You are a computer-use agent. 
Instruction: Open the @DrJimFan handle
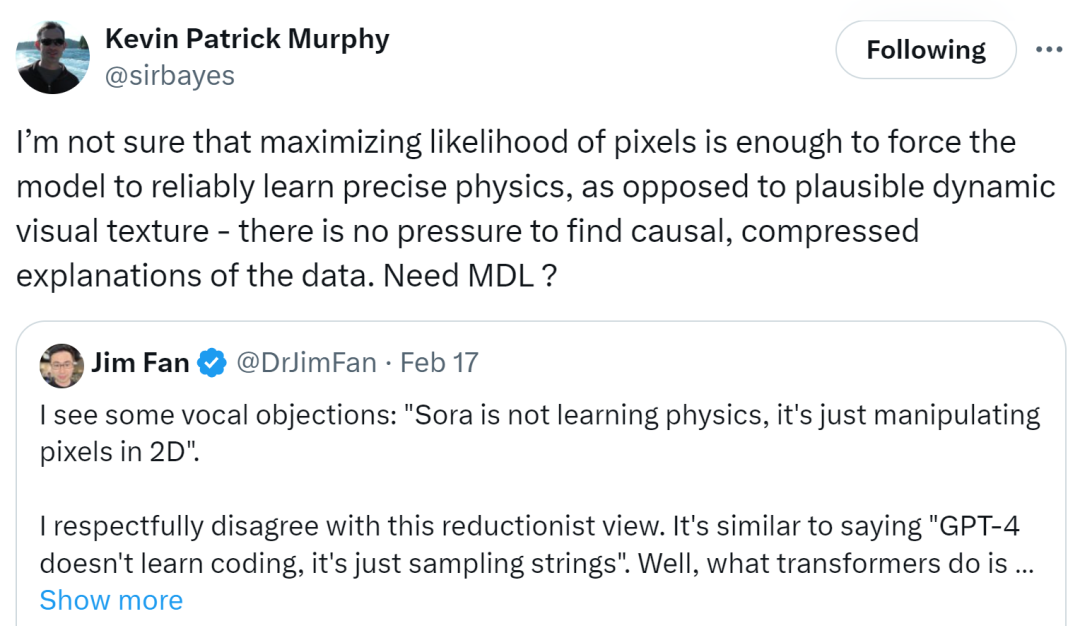click(307, 363)
